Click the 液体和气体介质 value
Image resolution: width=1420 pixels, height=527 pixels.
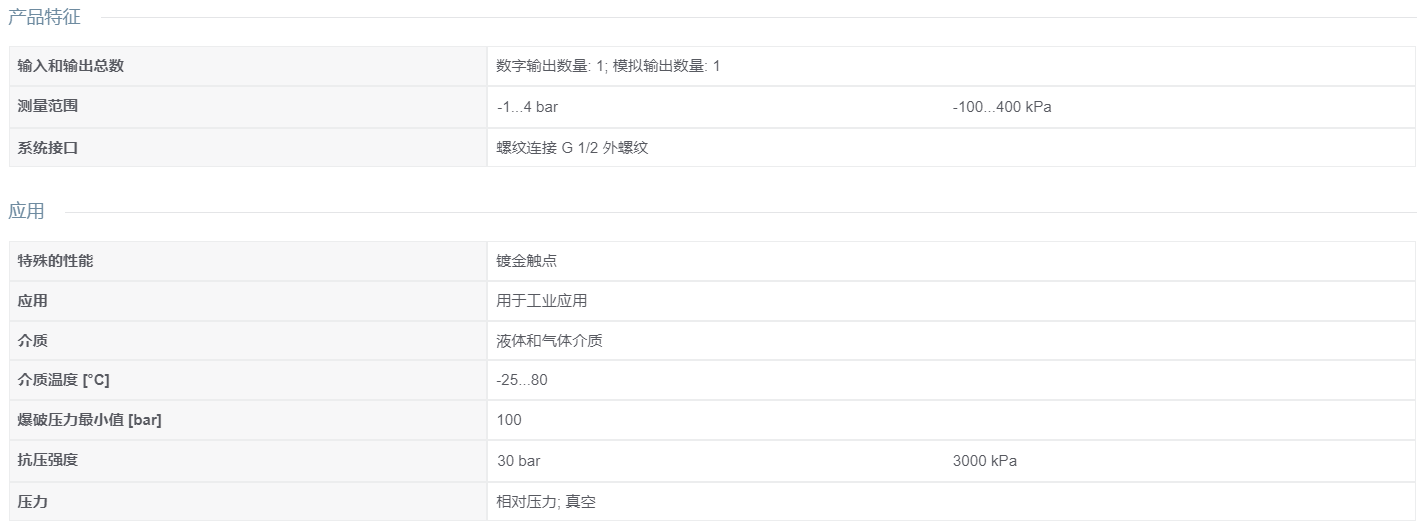pos(549,341)
